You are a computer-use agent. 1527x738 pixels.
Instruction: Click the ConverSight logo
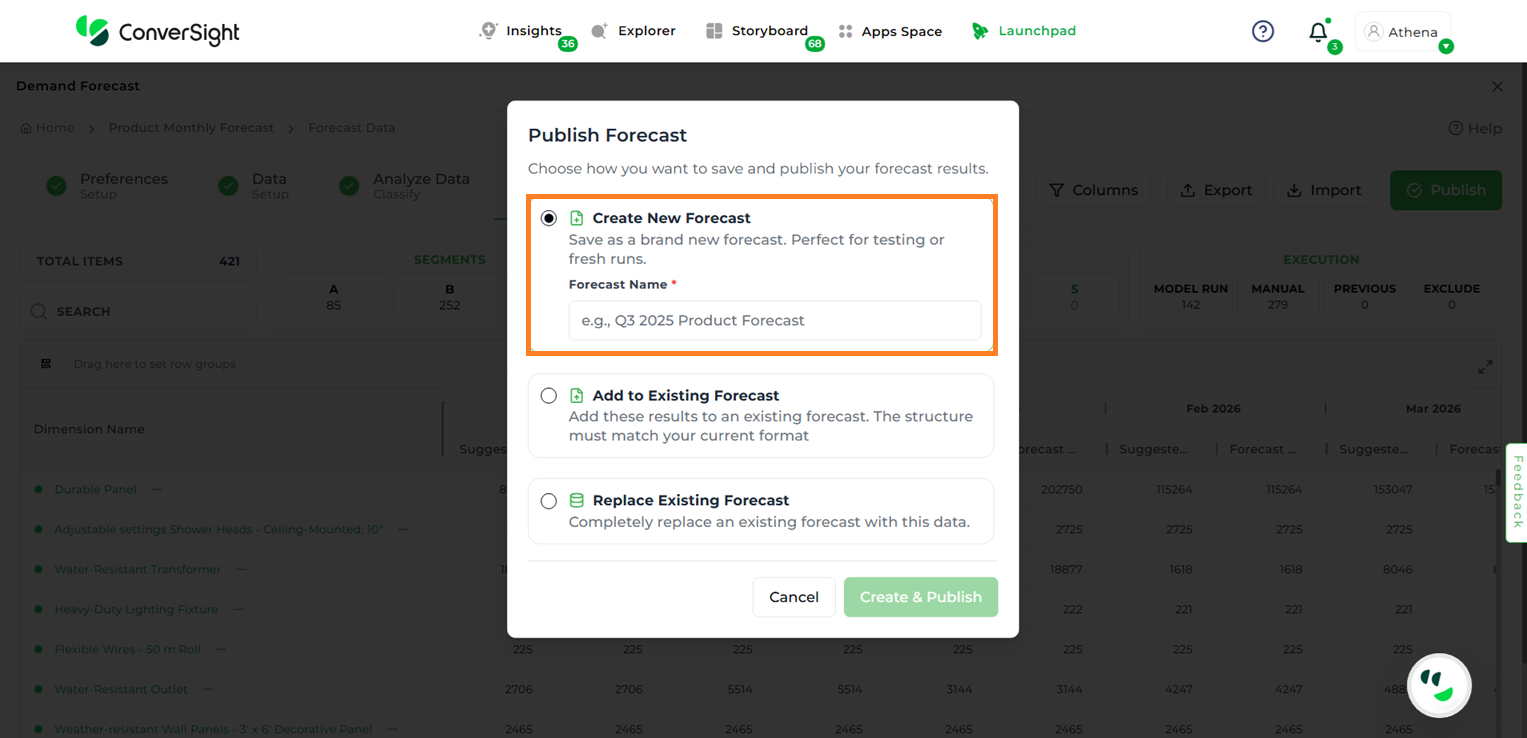pos(158,31)
